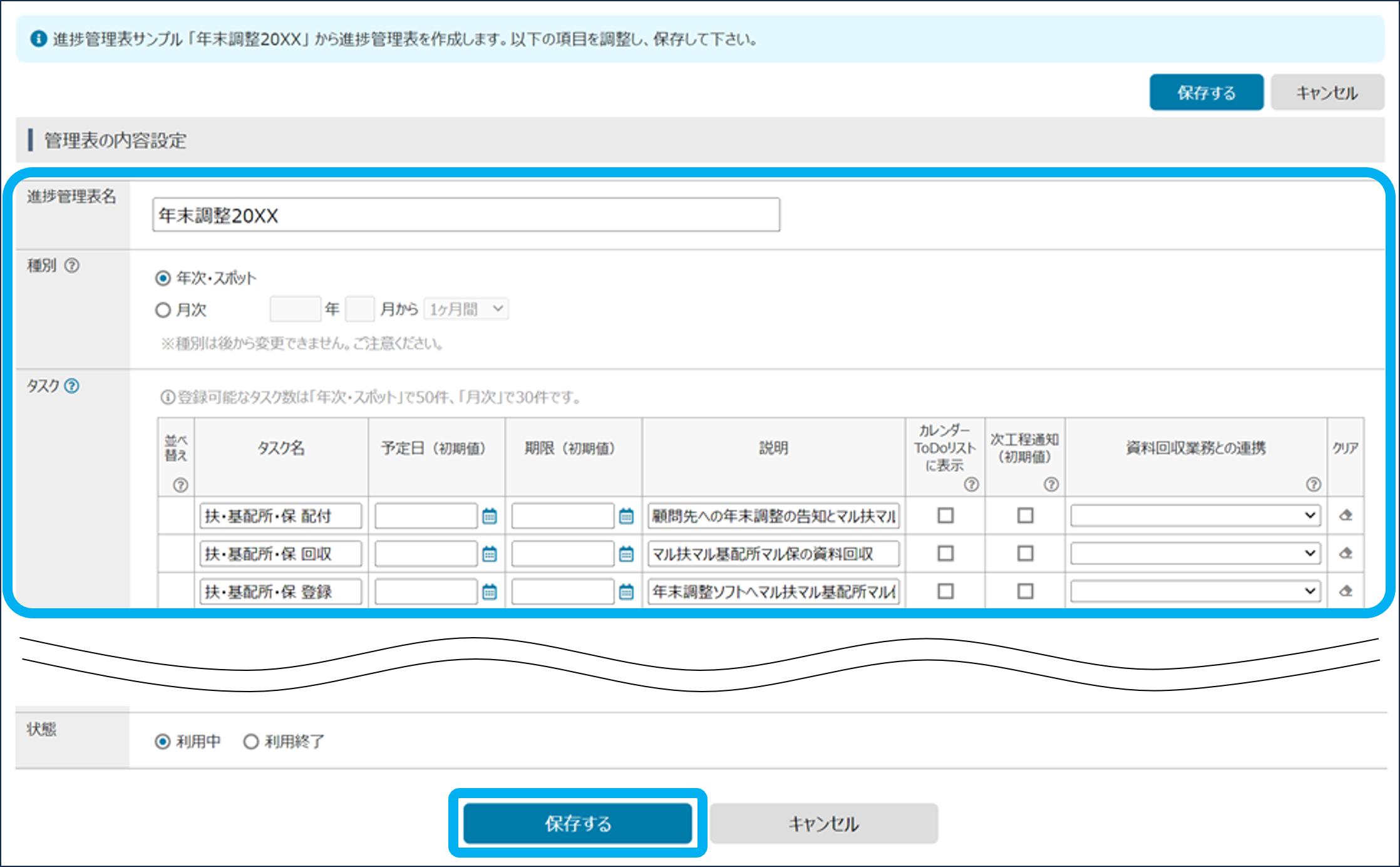Check 次工程通知 box for 回収 task
This screenshot has height=867, width=1400.
1025,553
